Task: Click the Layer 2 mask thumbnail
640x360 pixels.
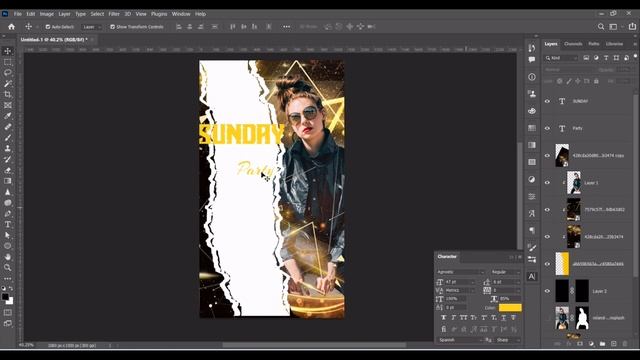Action: point(582,291)
